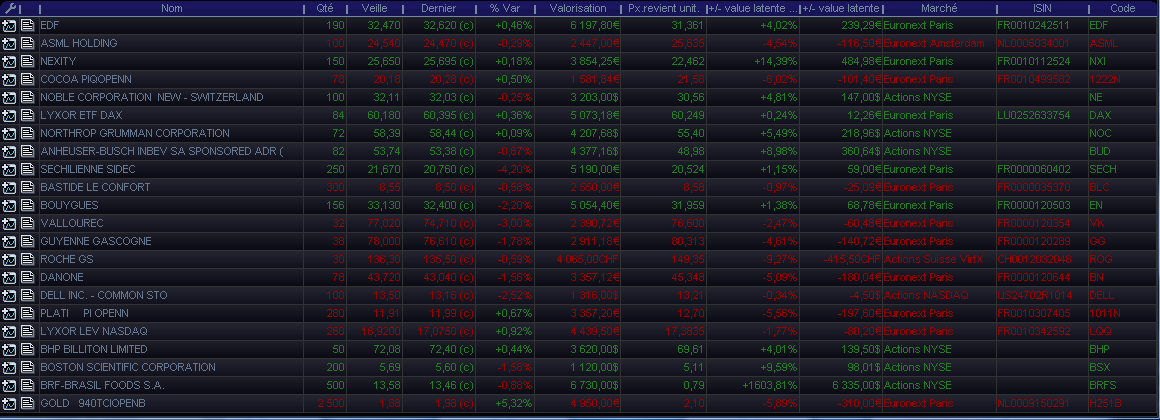This screenshot has width=1160, height=420.
Task: Sort by the % Var column header
Action: (x=505, y=8)
